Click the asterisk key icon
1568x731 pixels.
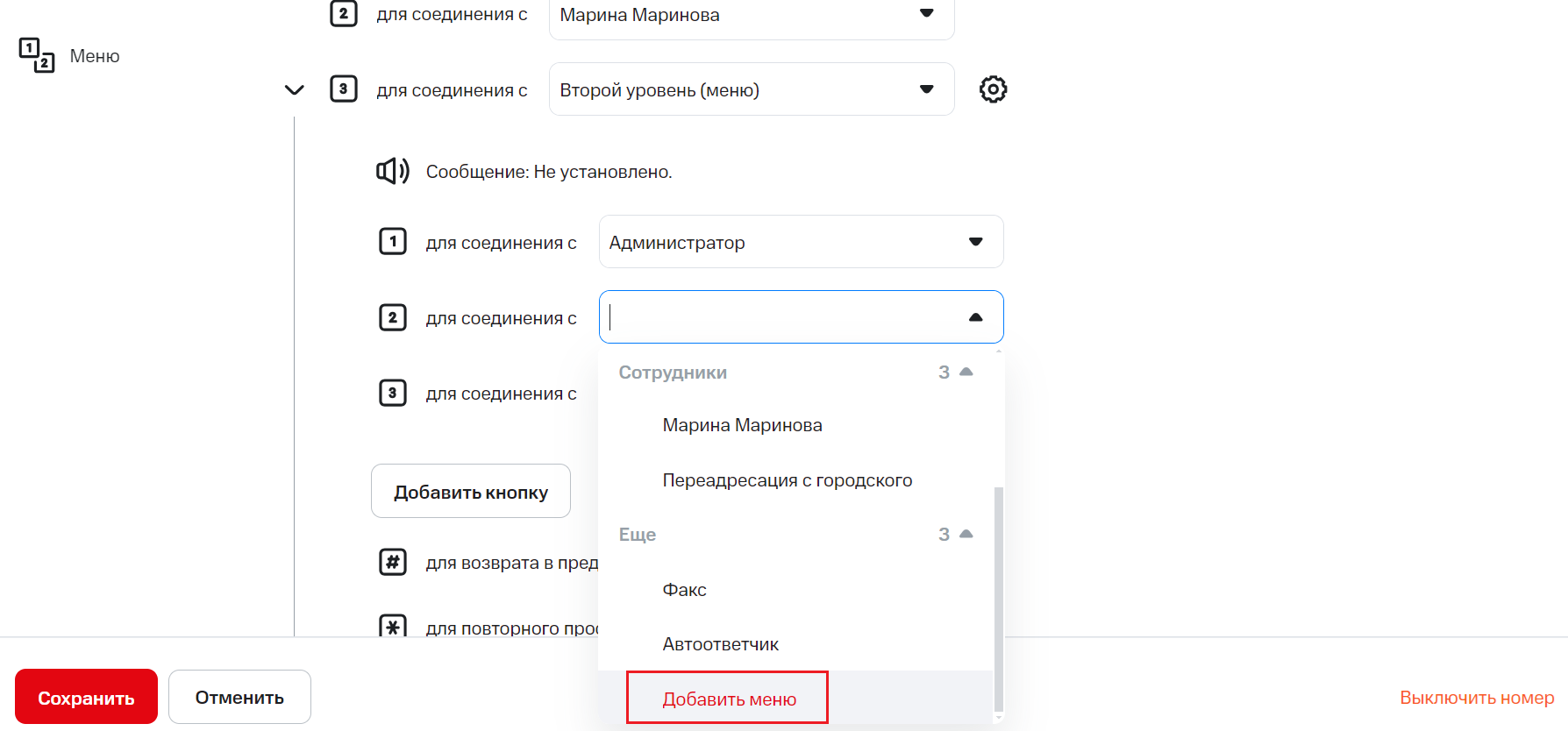click(393, 626)
